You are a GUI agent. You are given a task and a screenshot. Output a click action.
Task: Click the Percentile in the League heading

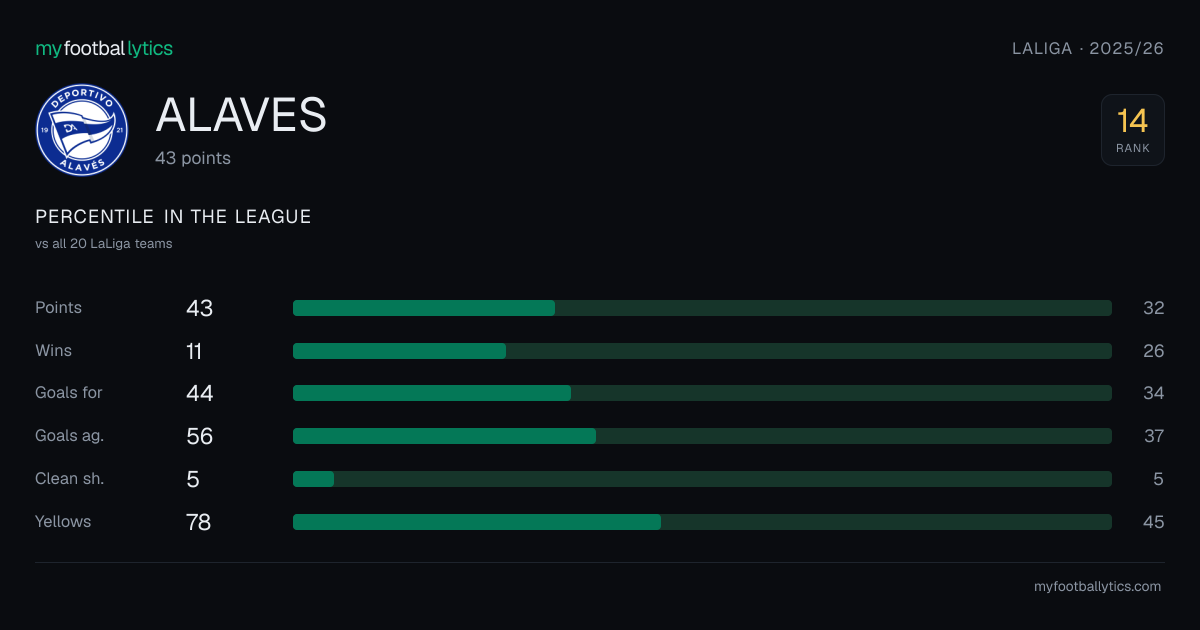[173, 217]
